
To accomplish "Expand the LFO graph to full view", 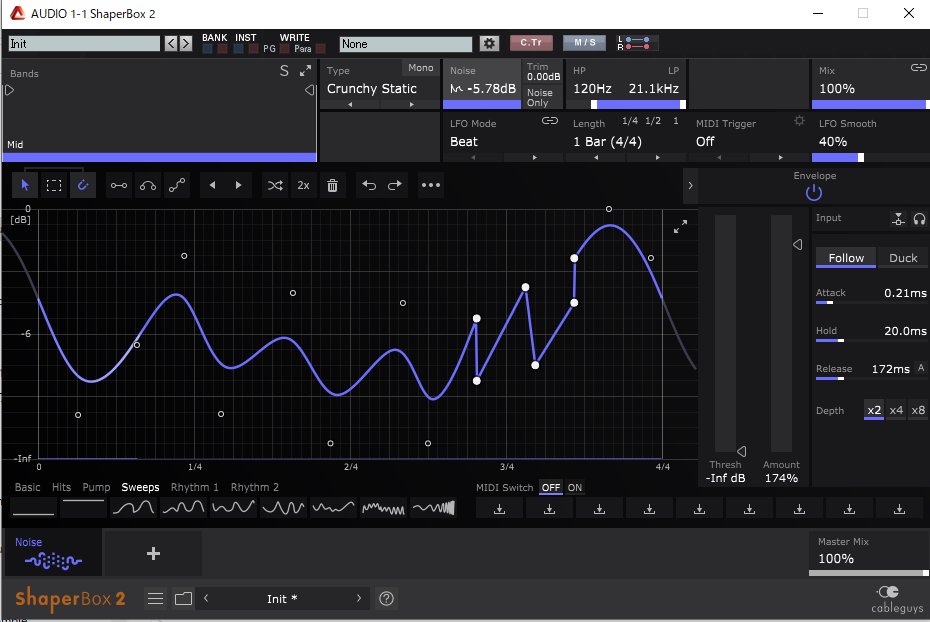I will pyautogui.click(x=680, y=227).
